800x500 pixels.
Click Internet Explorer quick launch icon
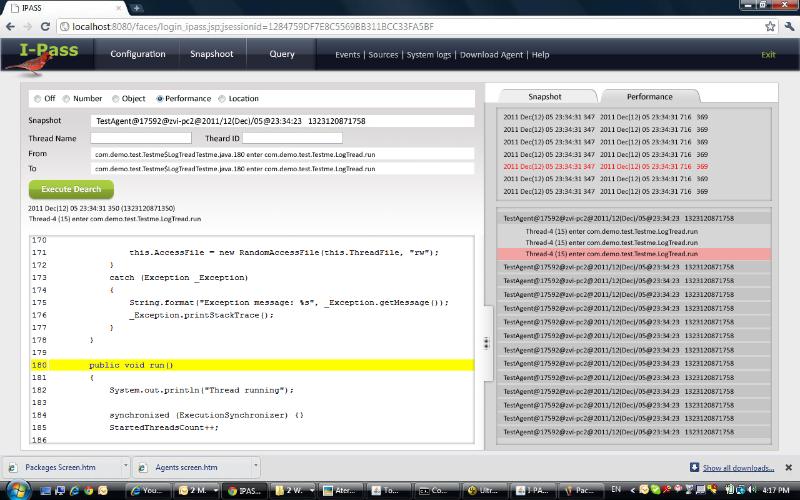(74, 490)
